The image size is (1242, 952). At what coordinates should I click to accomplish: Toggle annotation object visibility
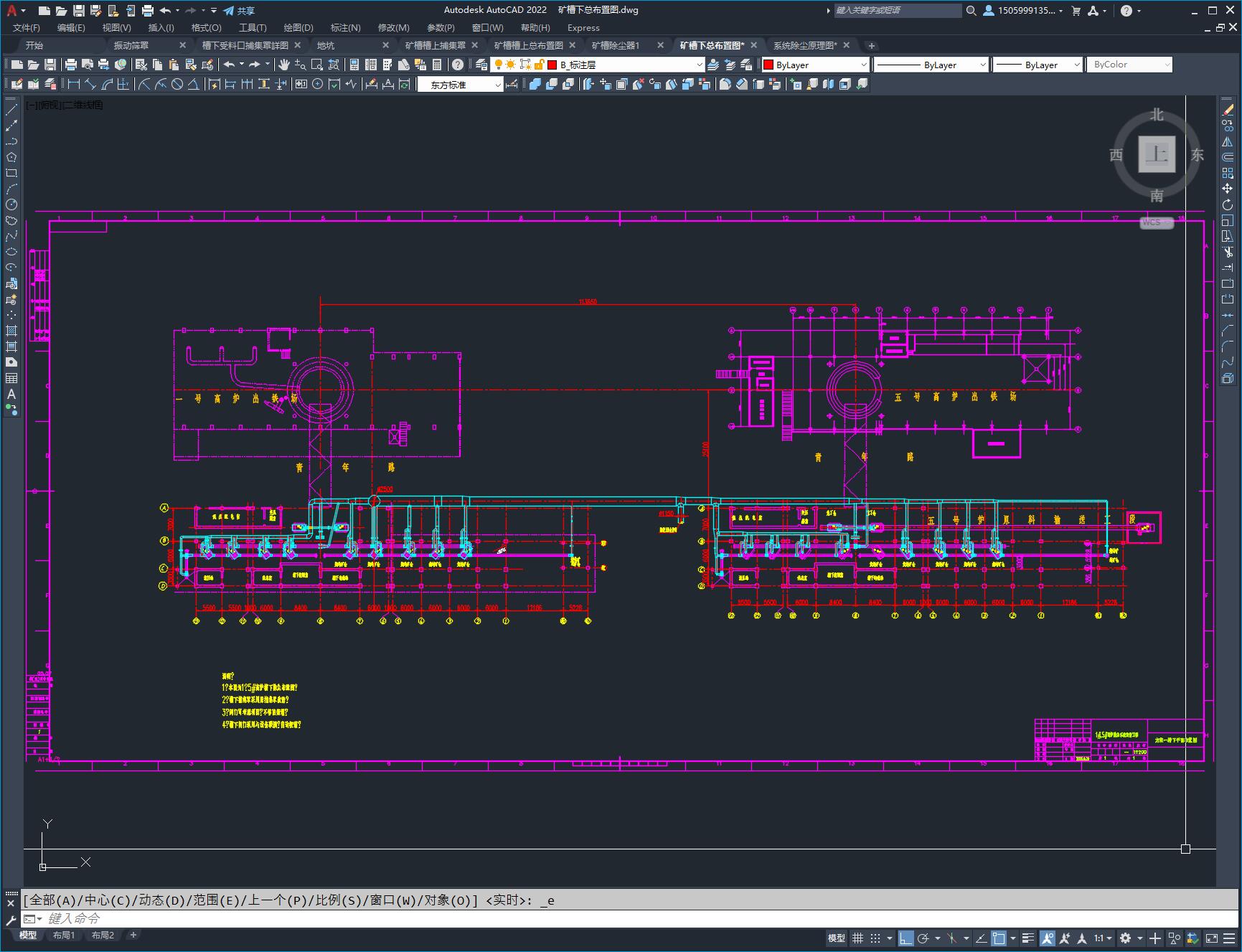point(1048,938)
